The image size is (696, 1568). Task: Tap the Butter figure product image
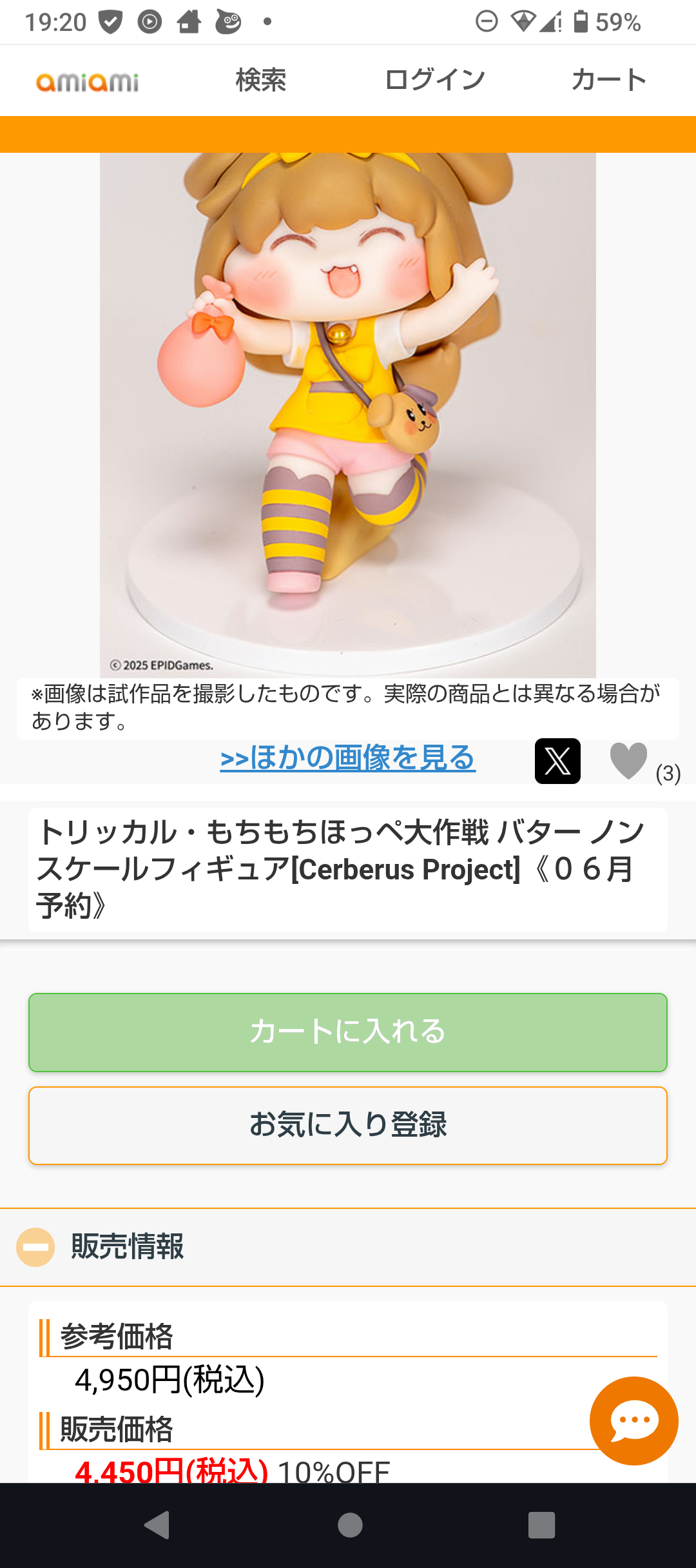pos(348,413)
